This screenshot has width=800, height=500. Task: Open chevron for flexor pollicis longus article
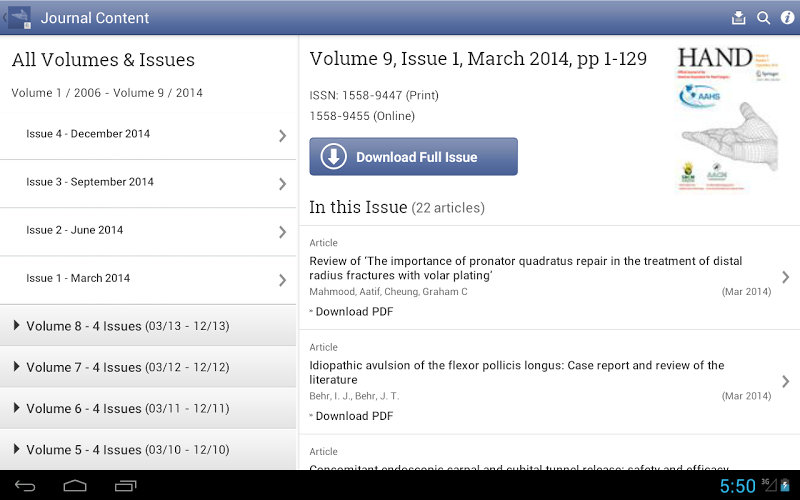pos(785,381)
